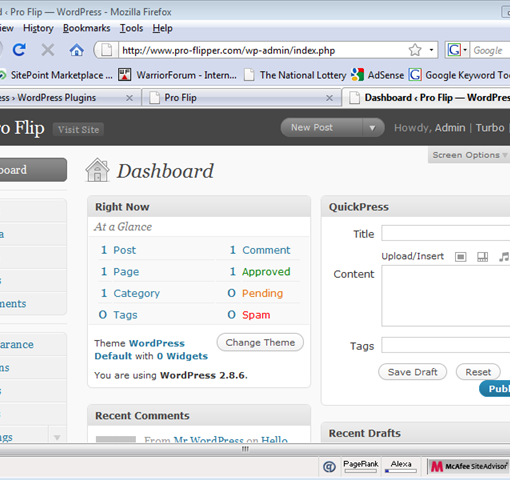The image size is (510, 480).
Task: Open the address bar history dropdown arrow
Action: point(431,50)
